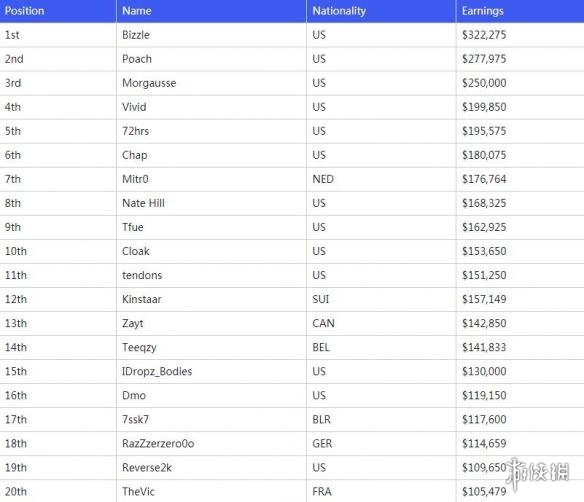This screenshot has width=584, height=502.
Task: Click the earnings value $168,325
Action: pyautogui.click(x=484, y=203)
